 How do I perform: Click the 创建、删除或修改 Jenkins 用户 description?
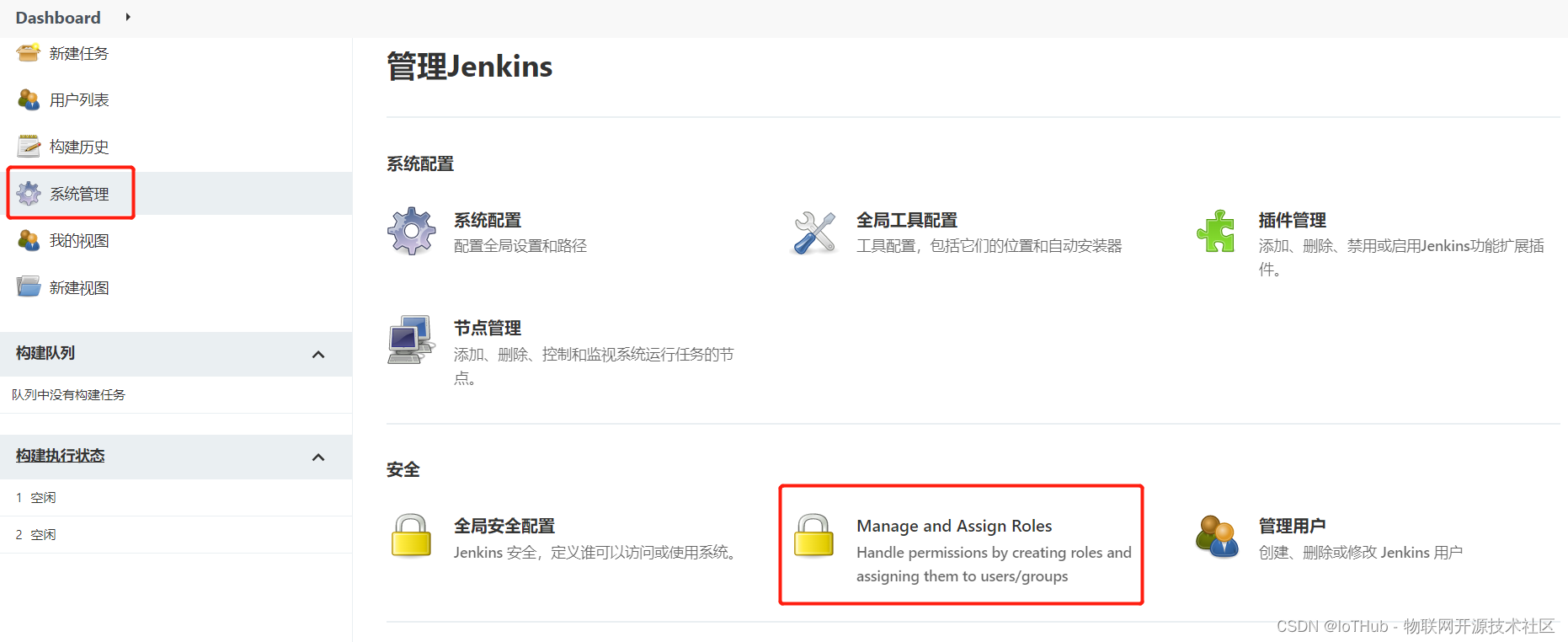point(1361,553)
